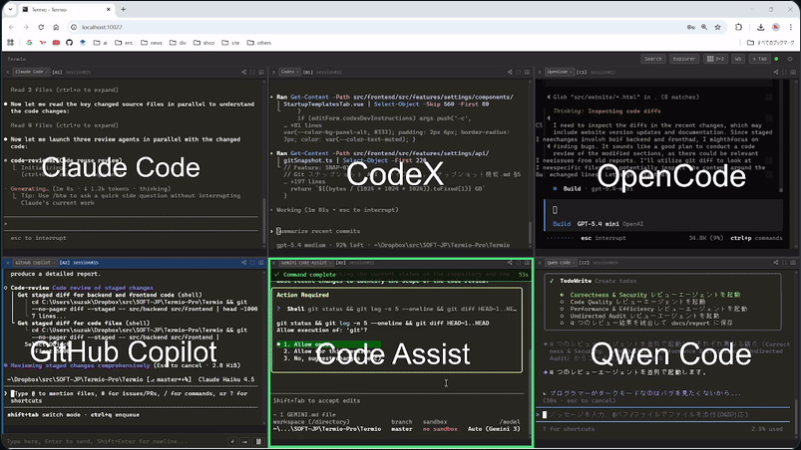The height and width of the screenshot is (450, 801).
Task: Open the Codex pane type dropdown
Action: tap(290, 72)
